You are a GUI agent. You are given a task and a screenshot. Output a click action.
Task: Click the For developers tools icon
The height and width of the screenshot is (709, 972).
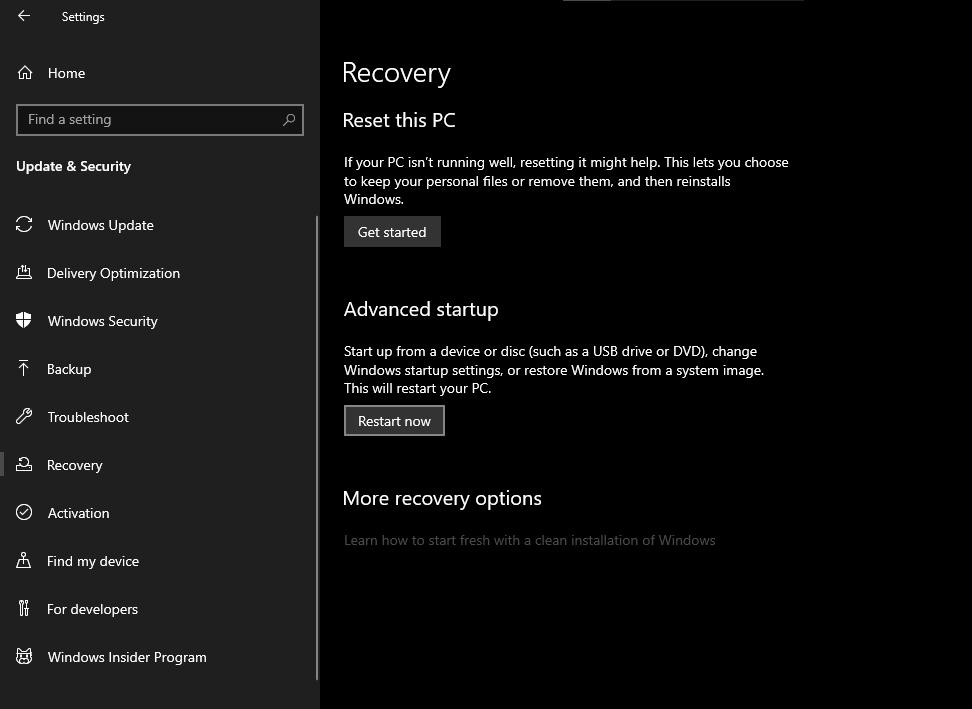point(24,608)
